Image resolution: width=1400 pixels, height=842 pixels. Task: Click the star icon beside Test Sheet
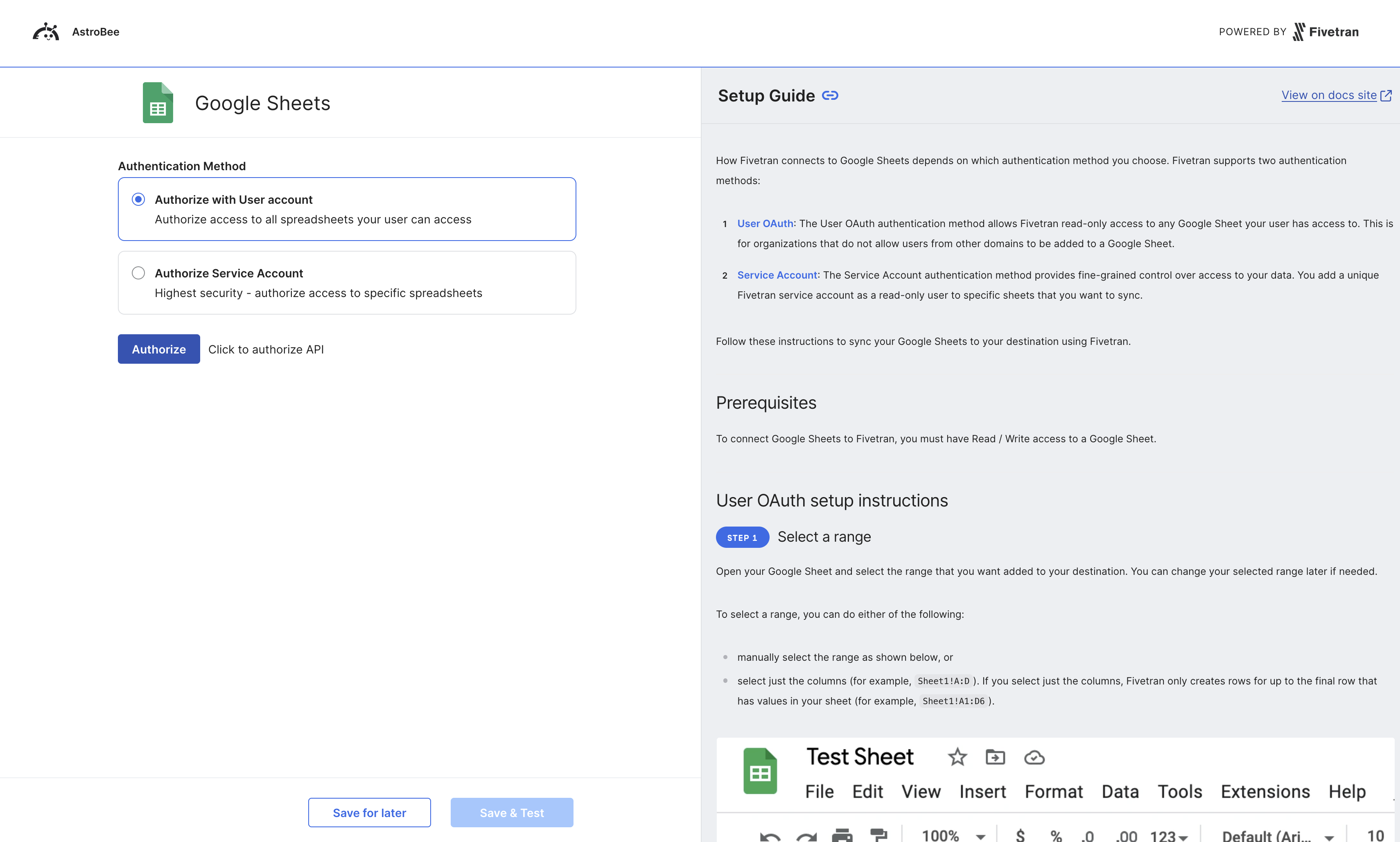click(x=957, y=757)
